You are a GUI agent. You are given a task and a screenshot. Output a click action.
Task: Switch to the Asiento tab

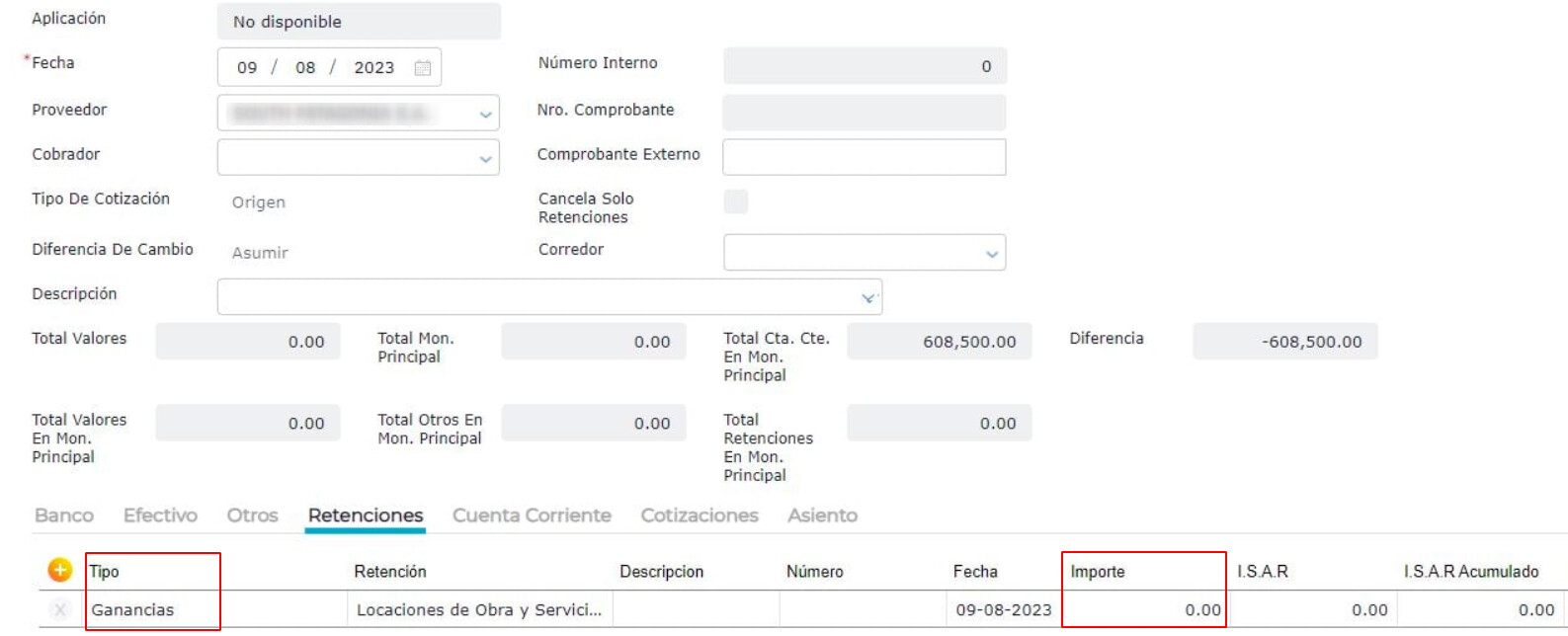(822, 516)
